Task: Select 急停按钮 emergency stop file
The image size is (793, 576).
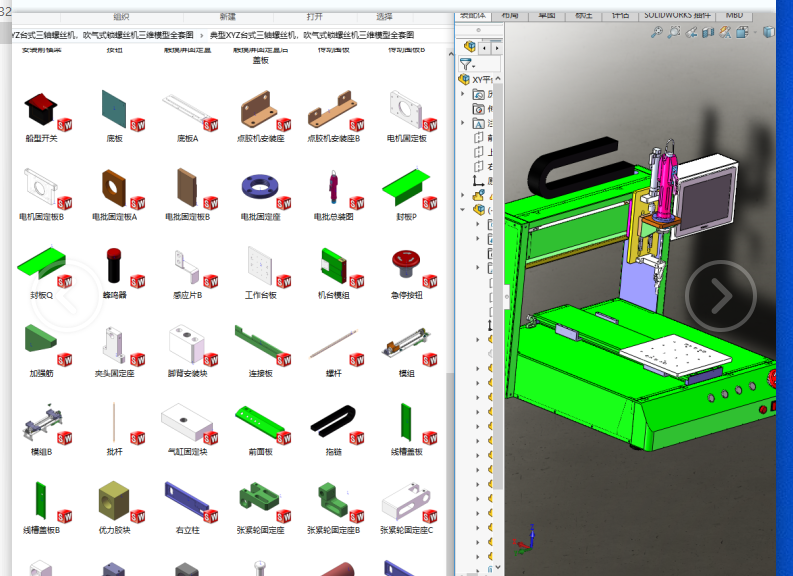Action: coord(407,274)
